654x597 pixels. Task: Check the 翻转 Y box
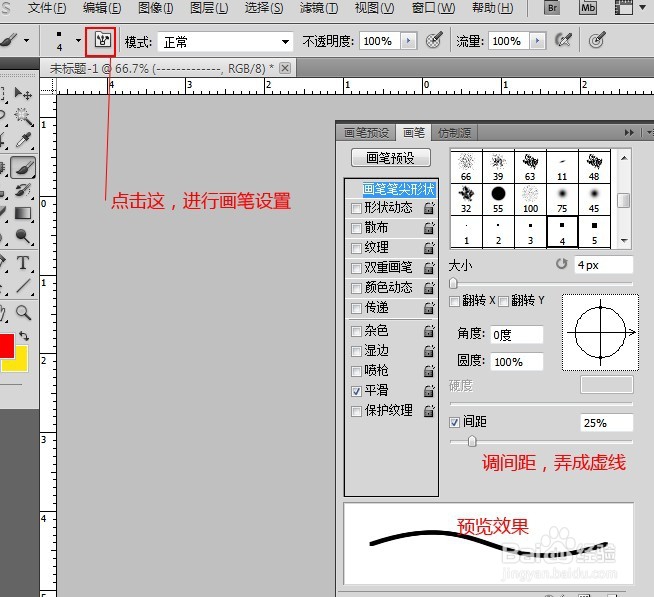pyautogui.click(x=503, y=301)
